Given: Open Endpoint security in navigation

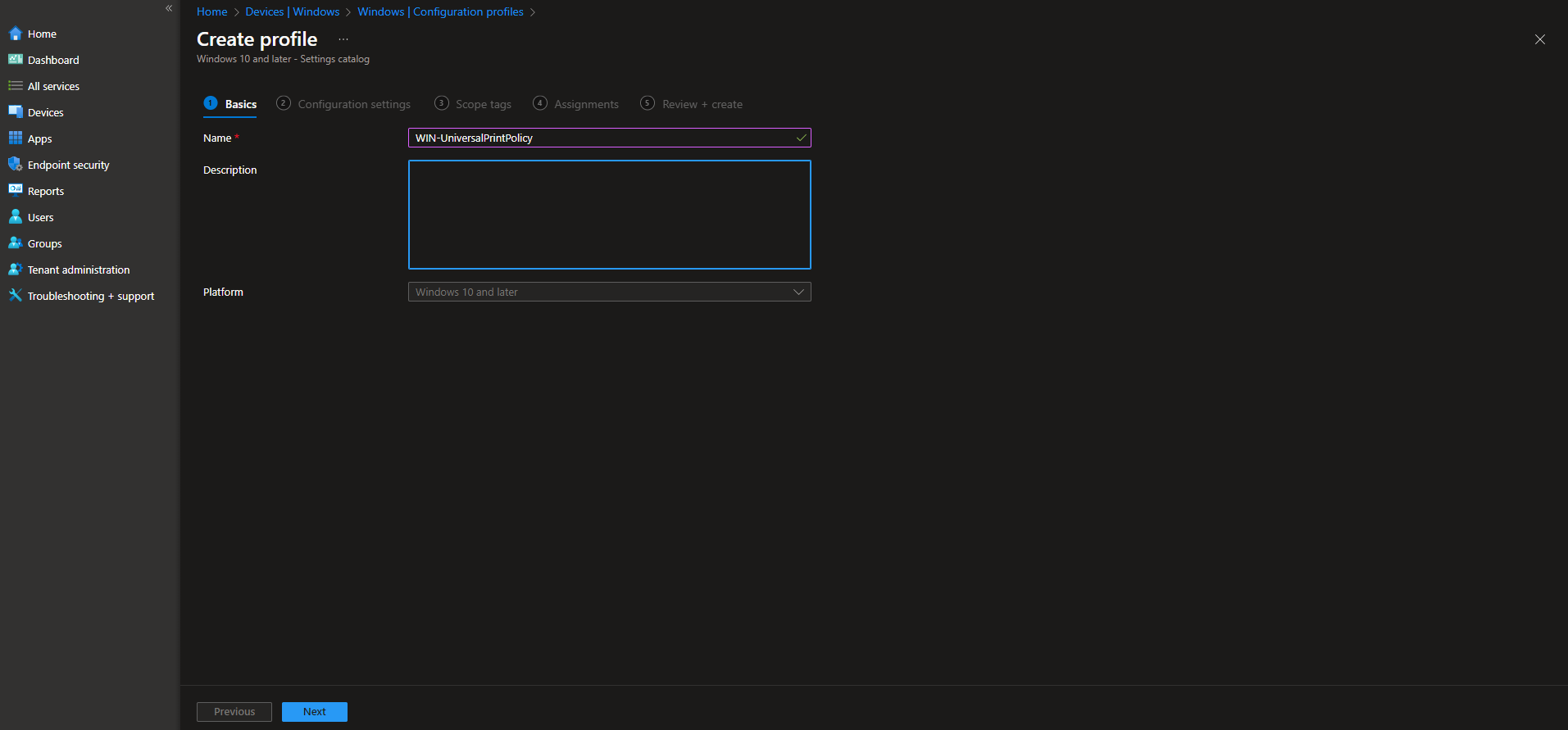Looking at the screenshot, I should 69,165.
